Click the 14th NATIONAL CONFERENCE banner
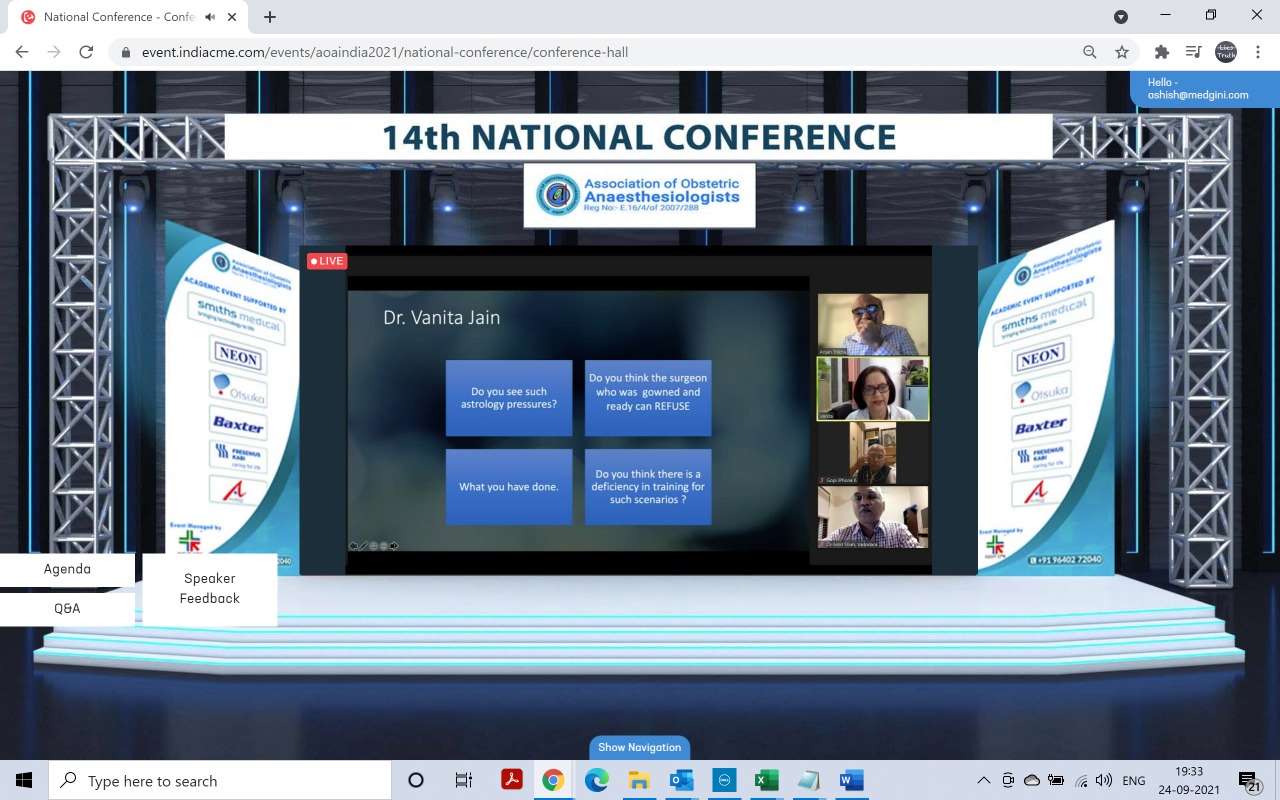 click(639, 137)
